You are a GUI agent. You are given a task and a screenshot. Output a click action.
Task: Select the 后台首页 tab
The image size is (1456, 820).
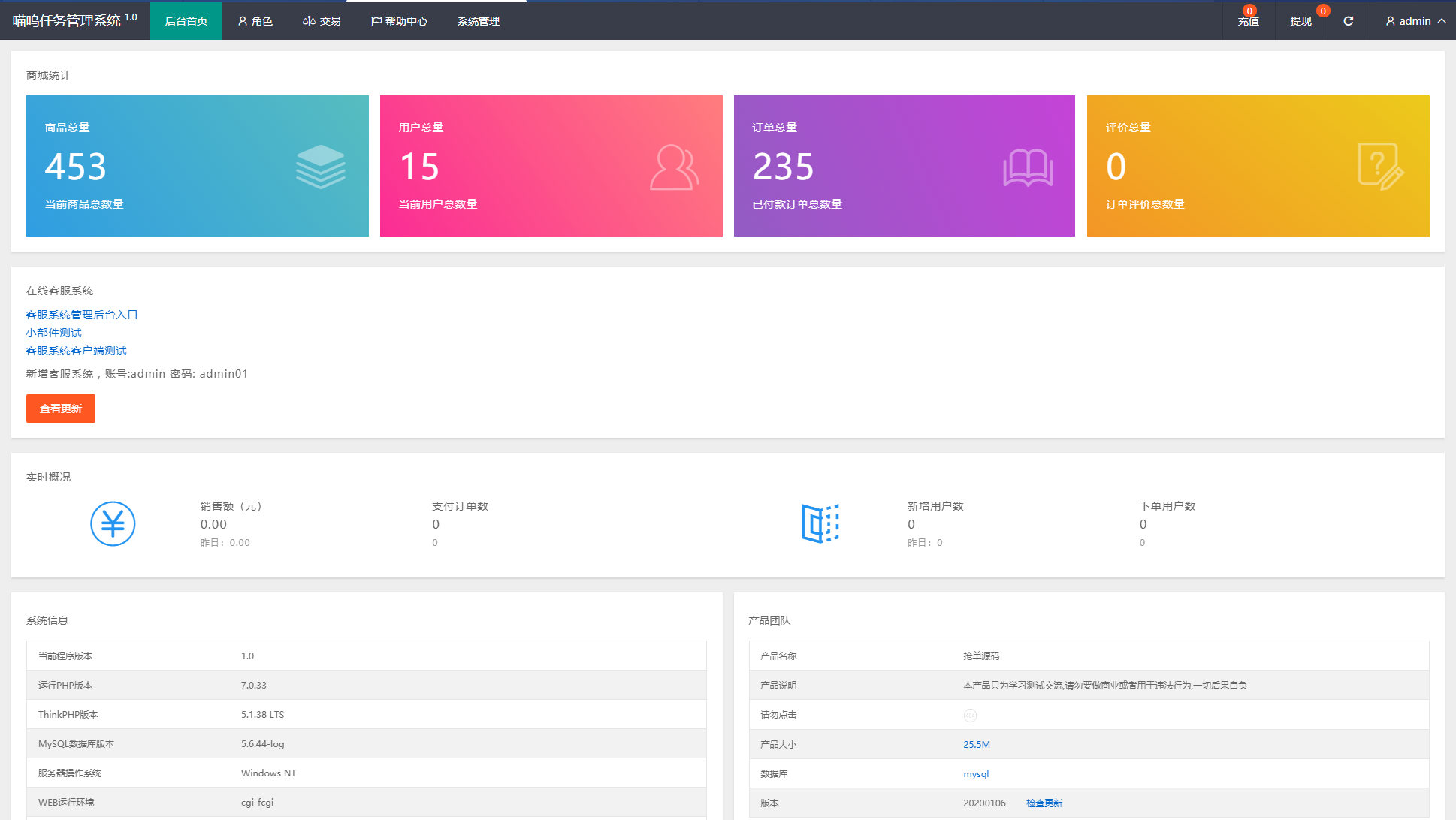point(186,21)
